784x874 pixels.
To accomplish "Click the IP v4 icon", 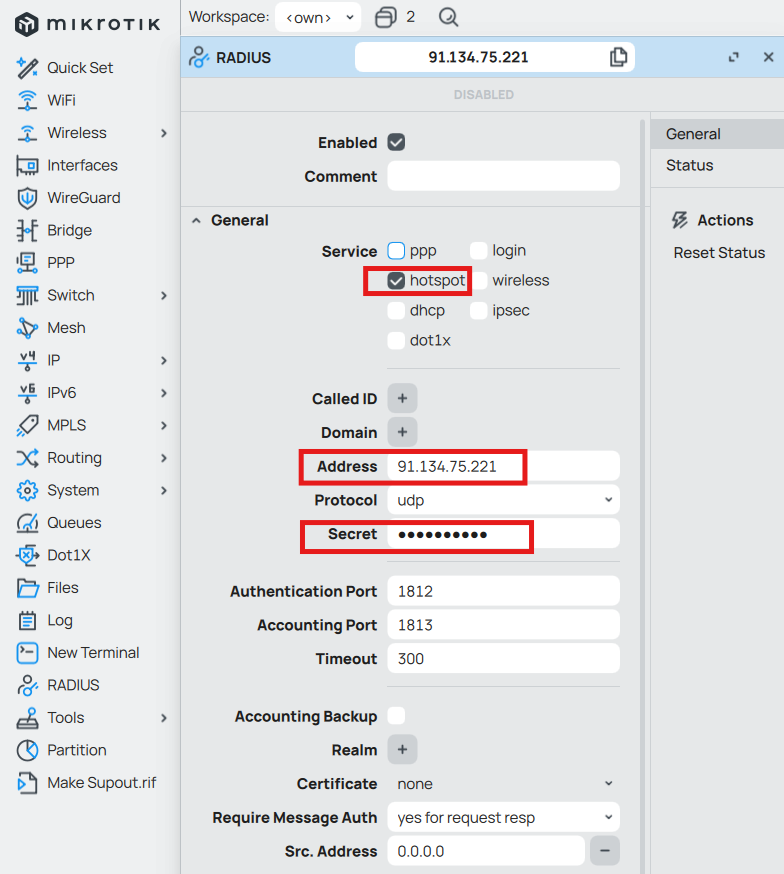I will click(x=27, y=361).
